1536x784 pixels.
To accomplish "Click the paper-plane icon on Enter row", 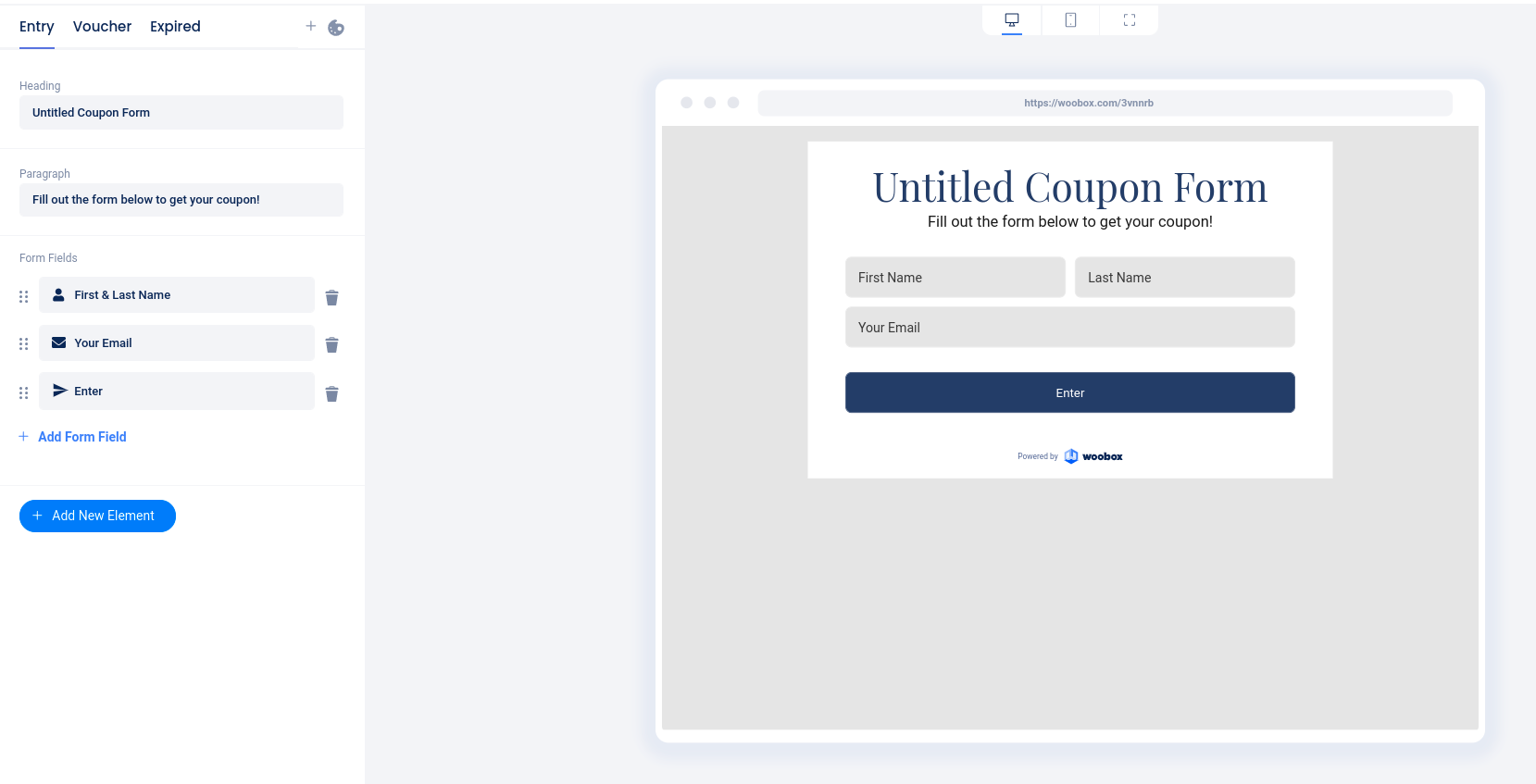I will 59,391.
